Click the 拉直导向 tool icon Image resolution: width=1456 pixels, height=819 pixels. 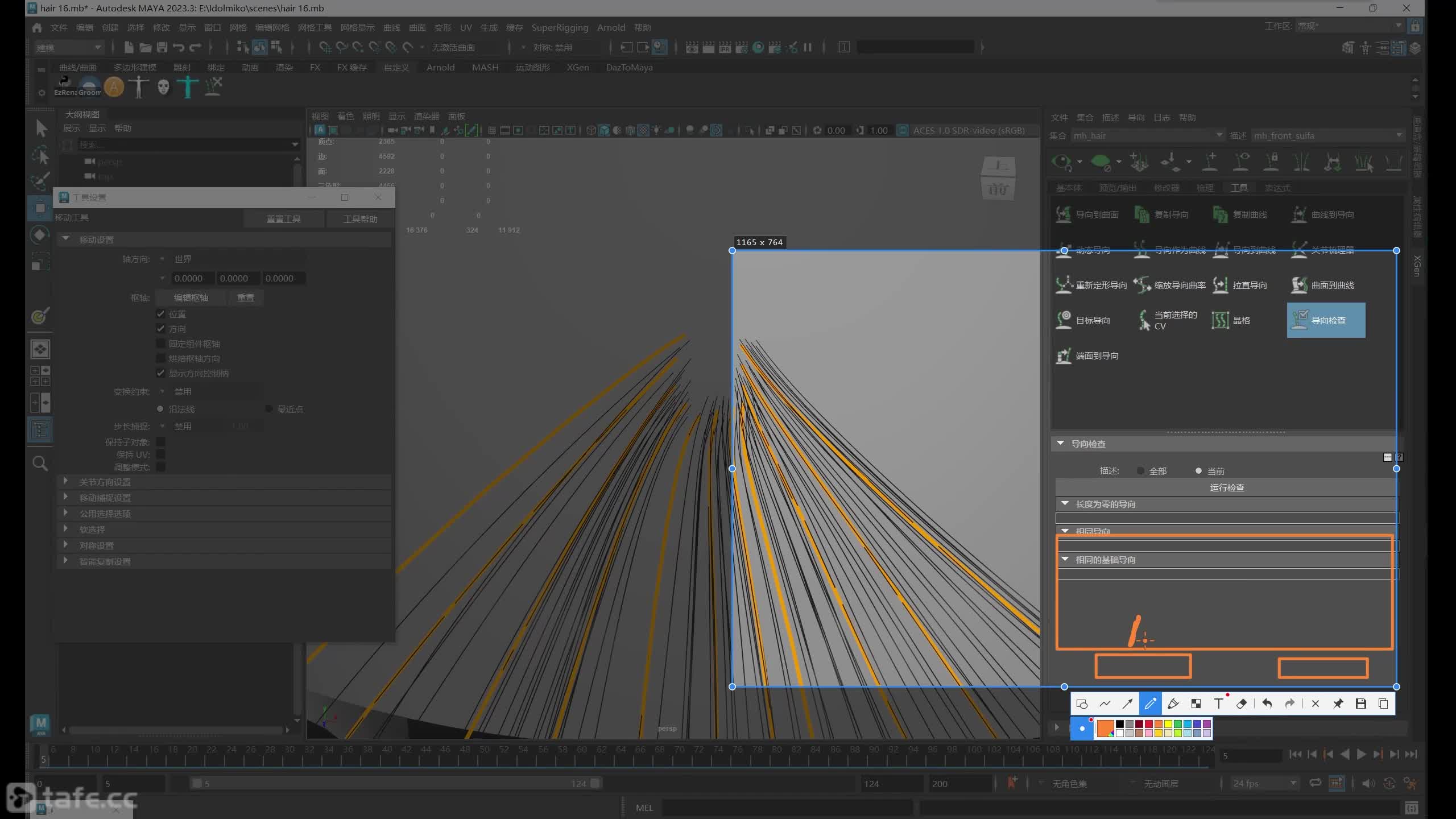point(1220,285)
